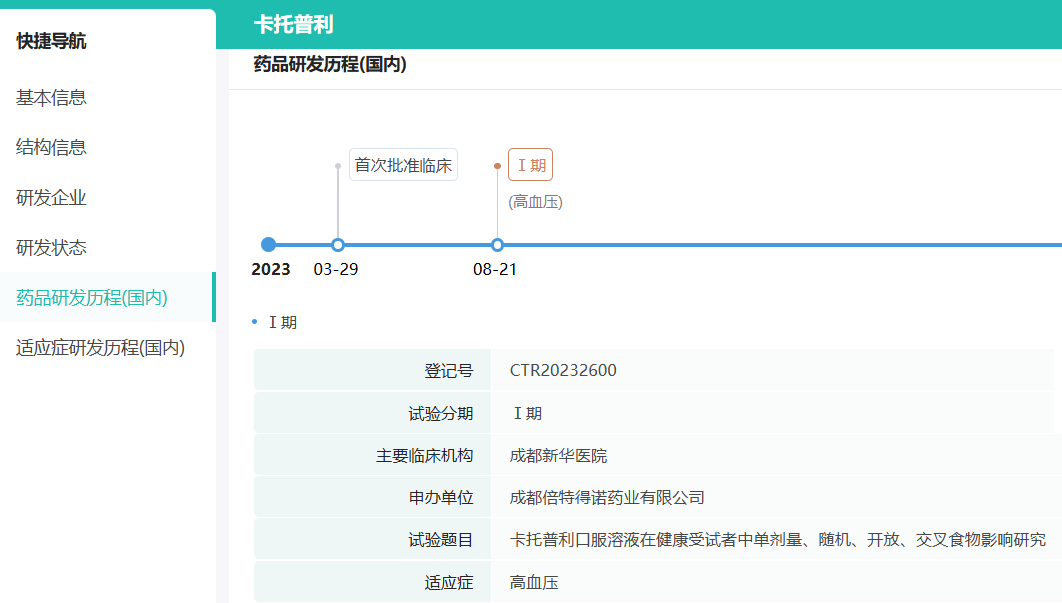Click the orange dot above 08-21
Screen dimensions: 1062x603
pyautogui.click(x=497, y=166)
